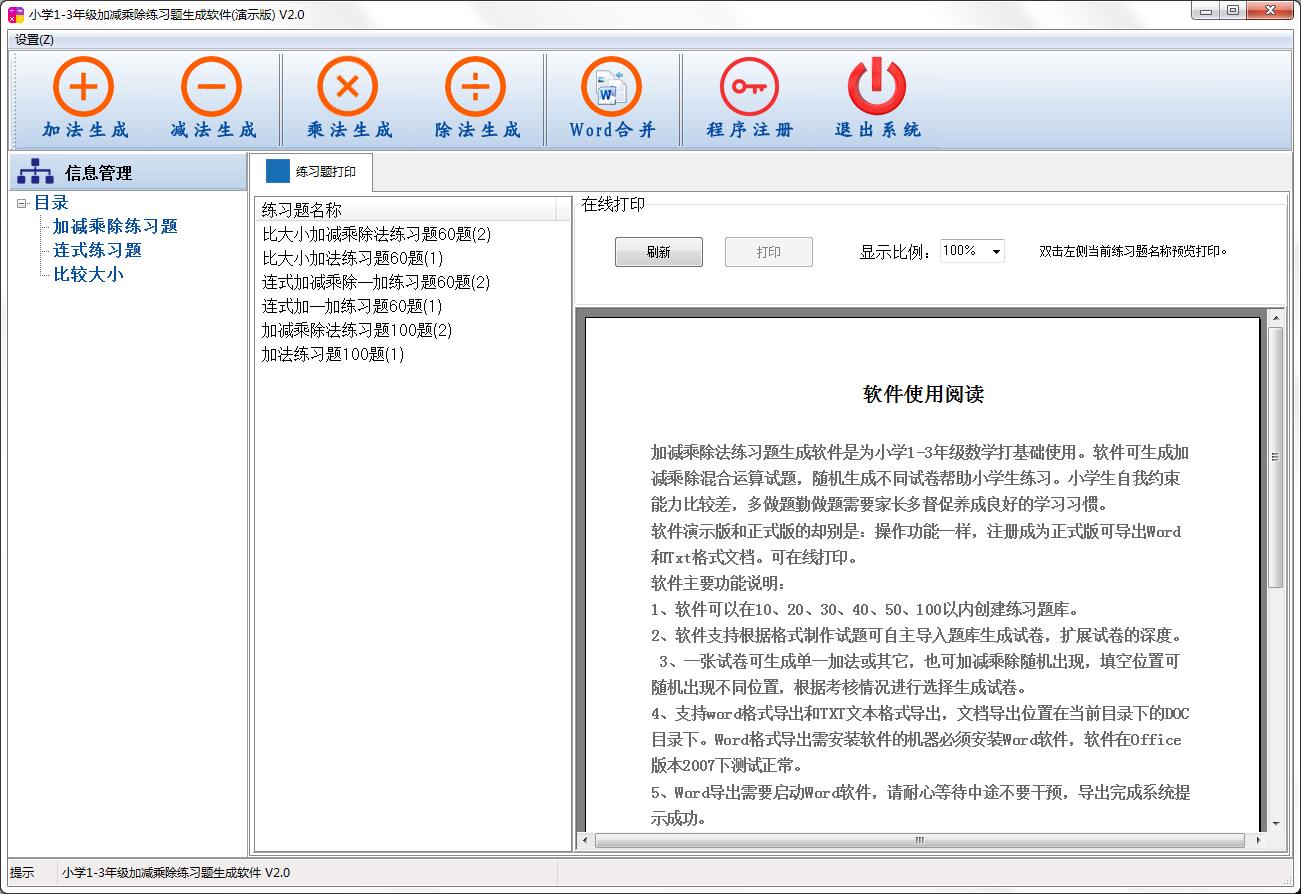Open the 除法生成 division tool
This screenshot has height=894, width=1301.
point(475,87)
